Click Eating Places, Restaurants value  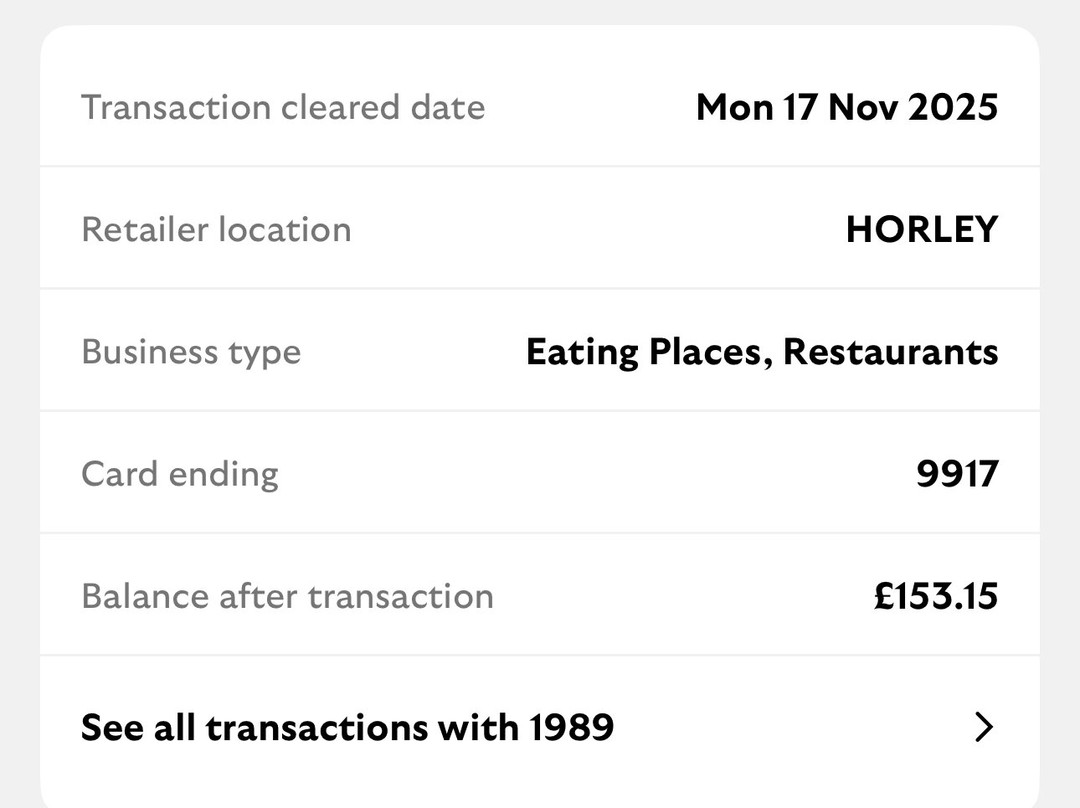(x=761, y=352)
